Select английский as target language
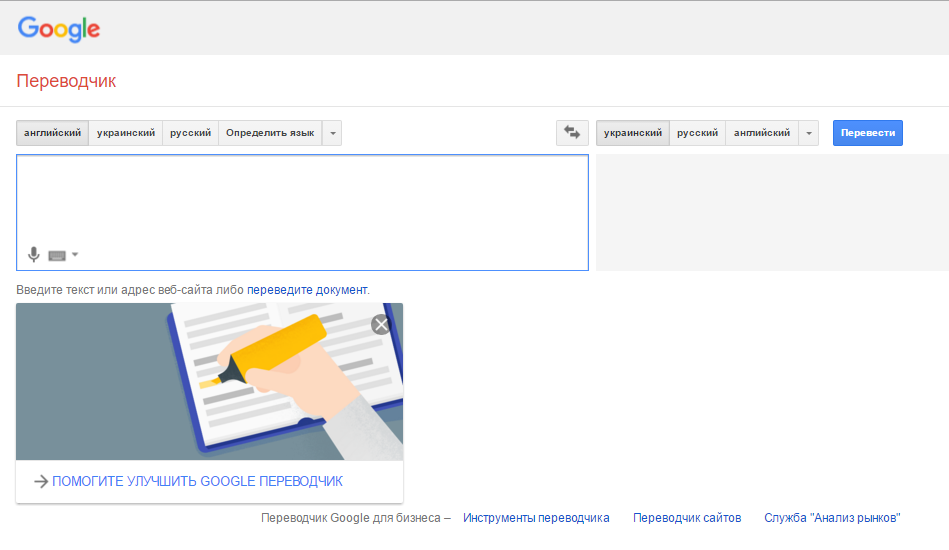The width and height of the screenshot is (949, 550). 762,133
